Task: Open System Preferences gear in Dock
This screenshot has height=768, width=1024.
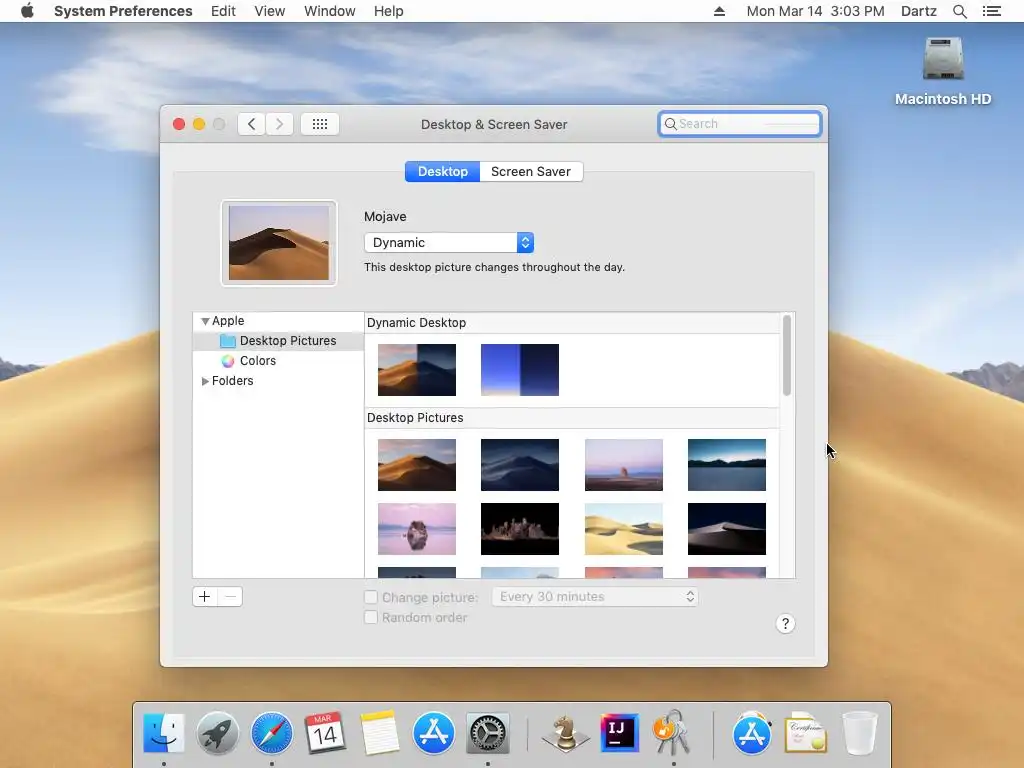Action: point(487,733)
